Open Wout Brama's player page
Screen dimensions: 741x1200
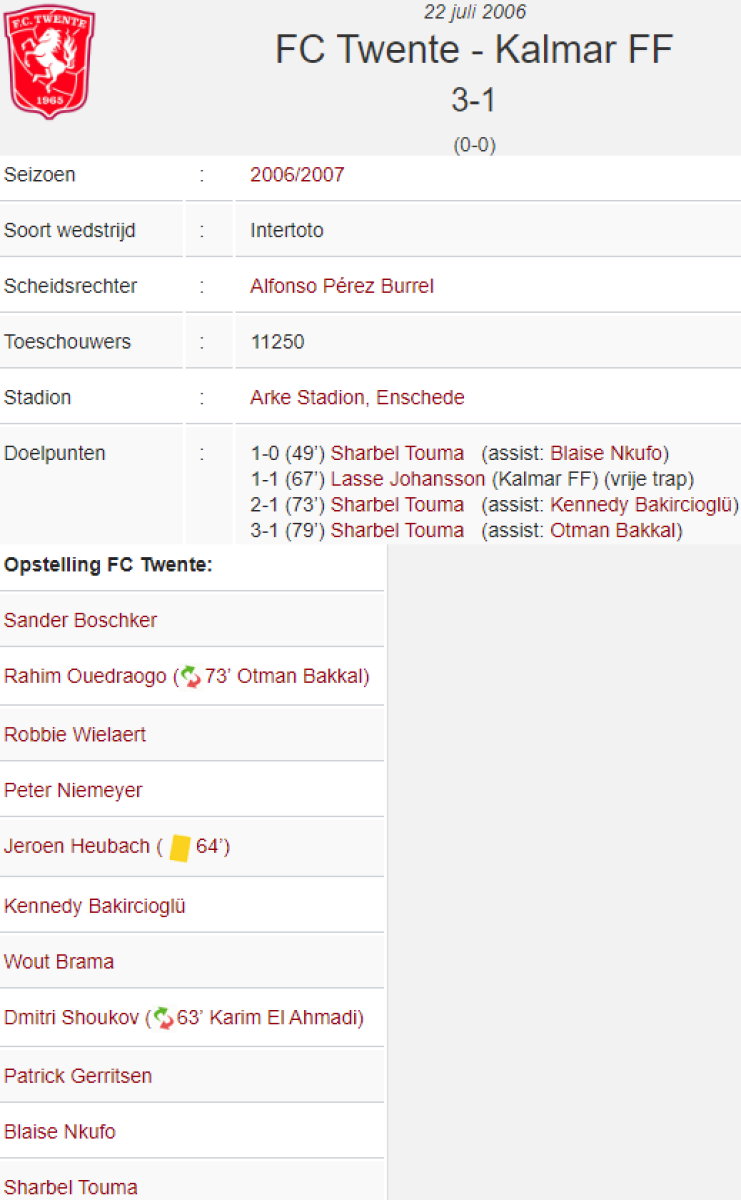59,961
